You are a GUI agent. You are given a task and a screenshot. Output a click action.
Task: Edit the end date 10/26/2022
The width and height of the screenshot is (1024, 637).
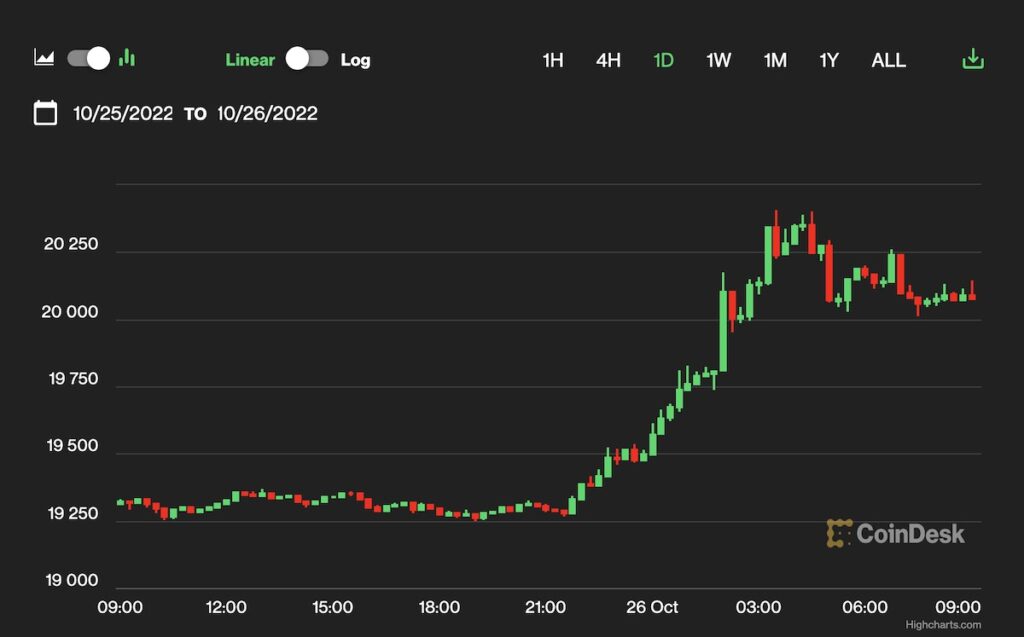267,114
